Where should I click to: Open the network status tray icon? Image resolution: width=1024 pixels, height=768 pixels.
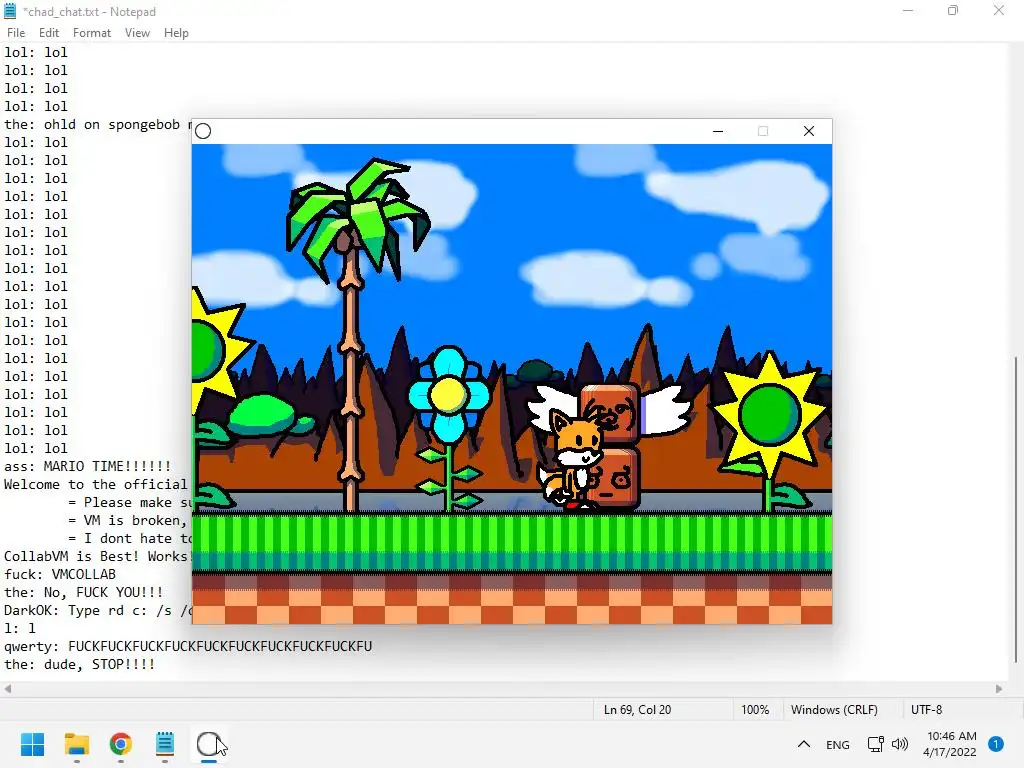pyautogui.click(x=875, y=744)
